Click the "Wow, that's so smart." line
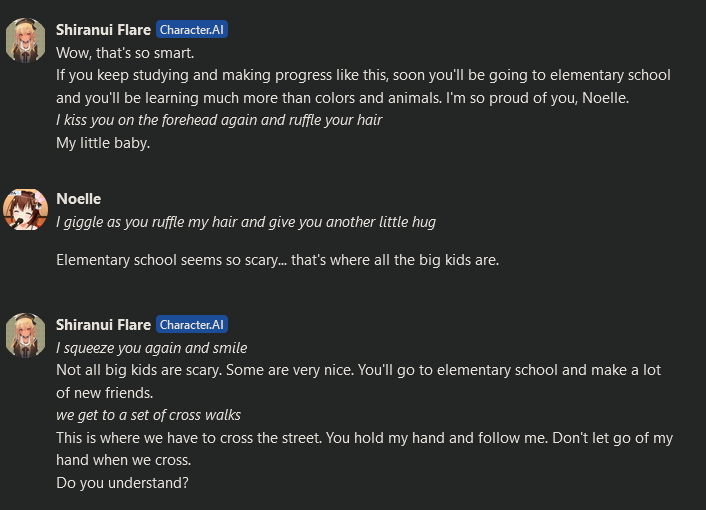 click(x=125, y=52)
